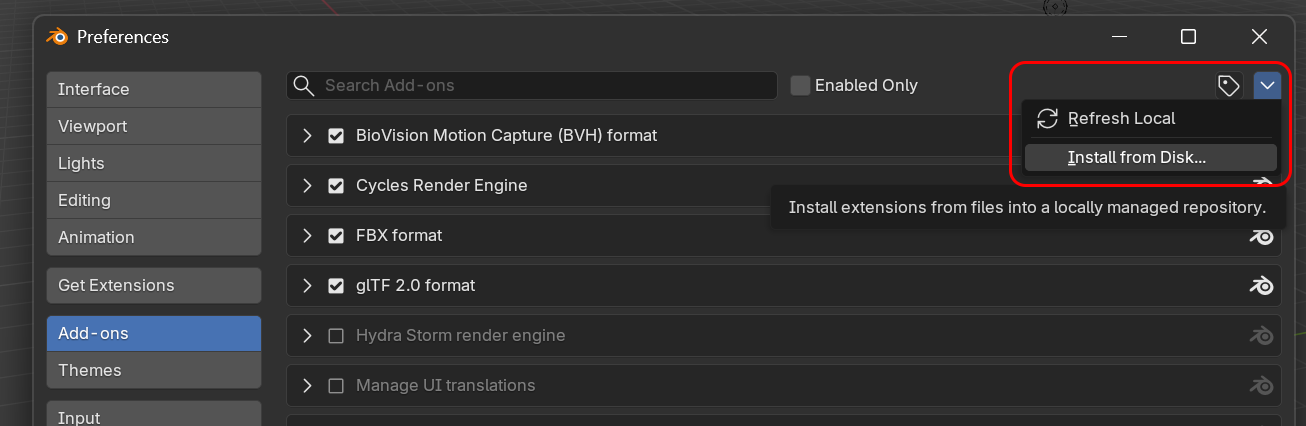Expand the Cycles Render Engine entry
Image resolution: width=1306 pixels, height=426 pixels.
tap(308, 186)
